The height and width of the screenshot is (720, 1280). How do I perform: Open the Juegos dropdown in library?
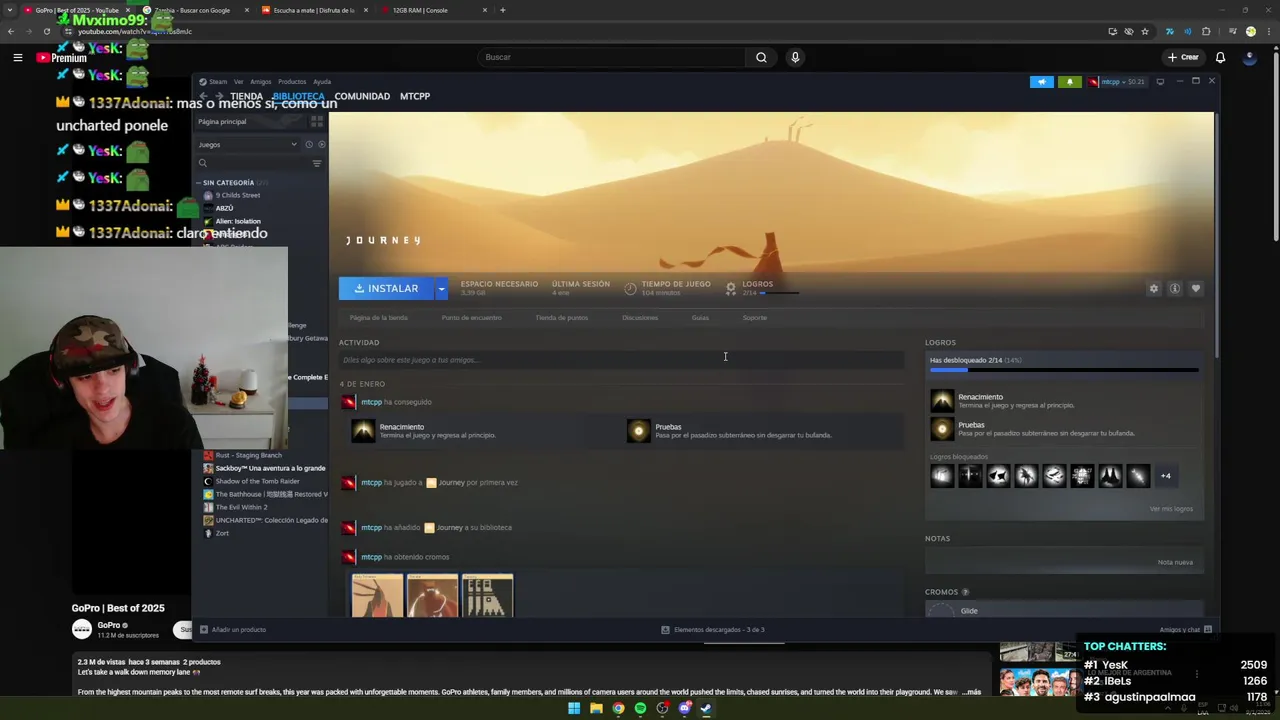click(x=248, y=144)
